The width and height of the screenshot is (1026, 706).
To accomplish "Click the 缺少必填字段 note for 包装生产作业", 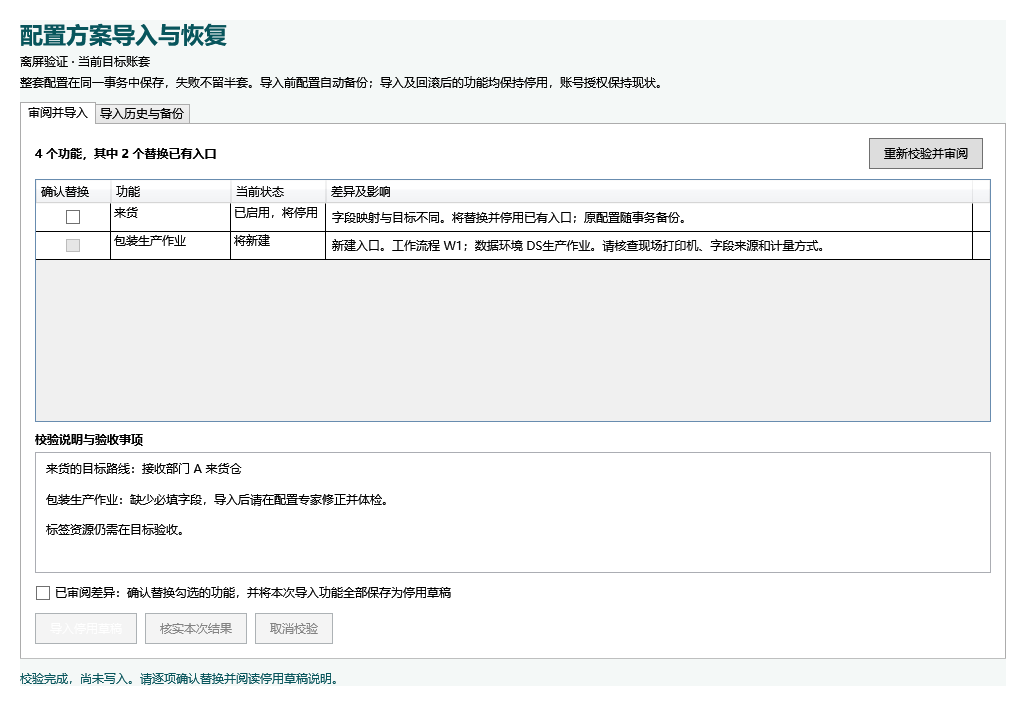I will [218, 500].
